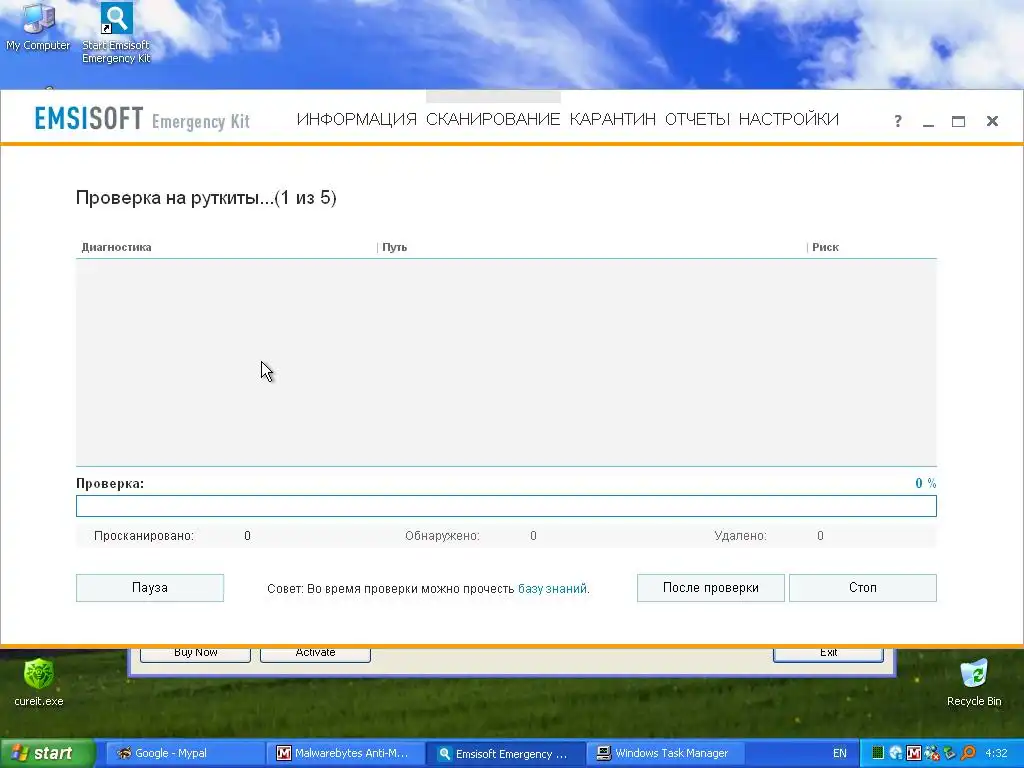Switch to Windows Task Manager taskbar button
This screenshot has height=768, width=1024.
pyautogui.click(x=665, y=753)
